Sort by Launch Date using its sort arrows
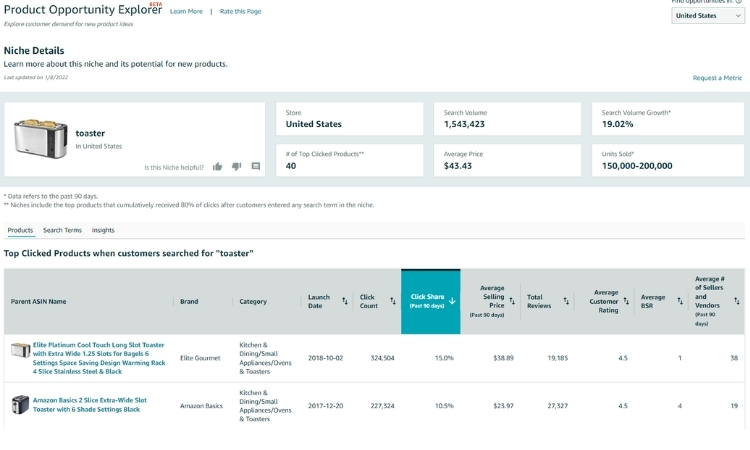 pos(344,301)
